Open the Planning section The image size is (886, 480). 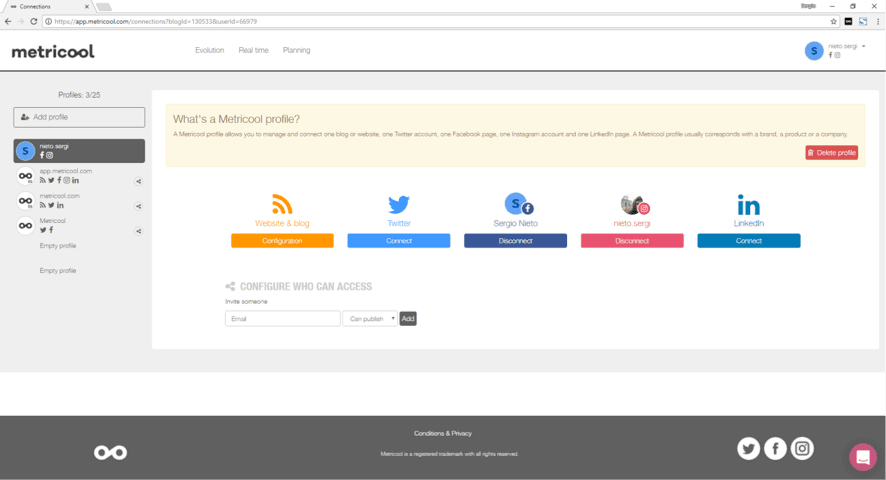click(297, 50)
